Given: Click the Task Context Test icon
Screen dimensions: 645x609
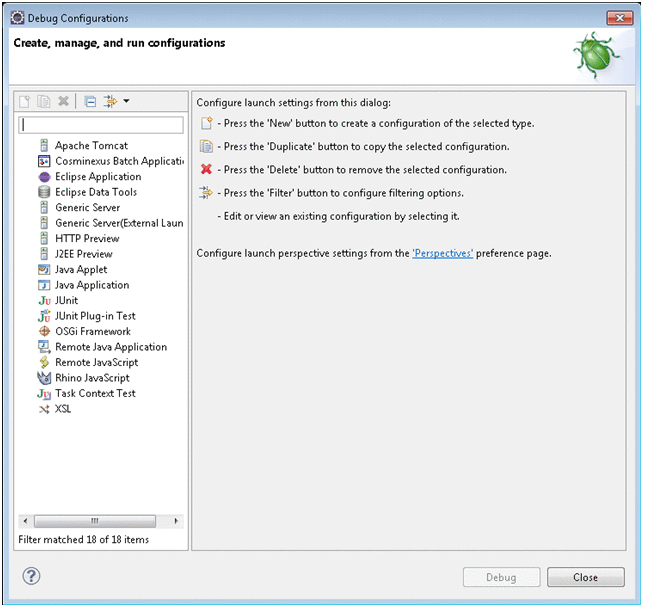Looking at the screenshot, I should coord(44,394).
